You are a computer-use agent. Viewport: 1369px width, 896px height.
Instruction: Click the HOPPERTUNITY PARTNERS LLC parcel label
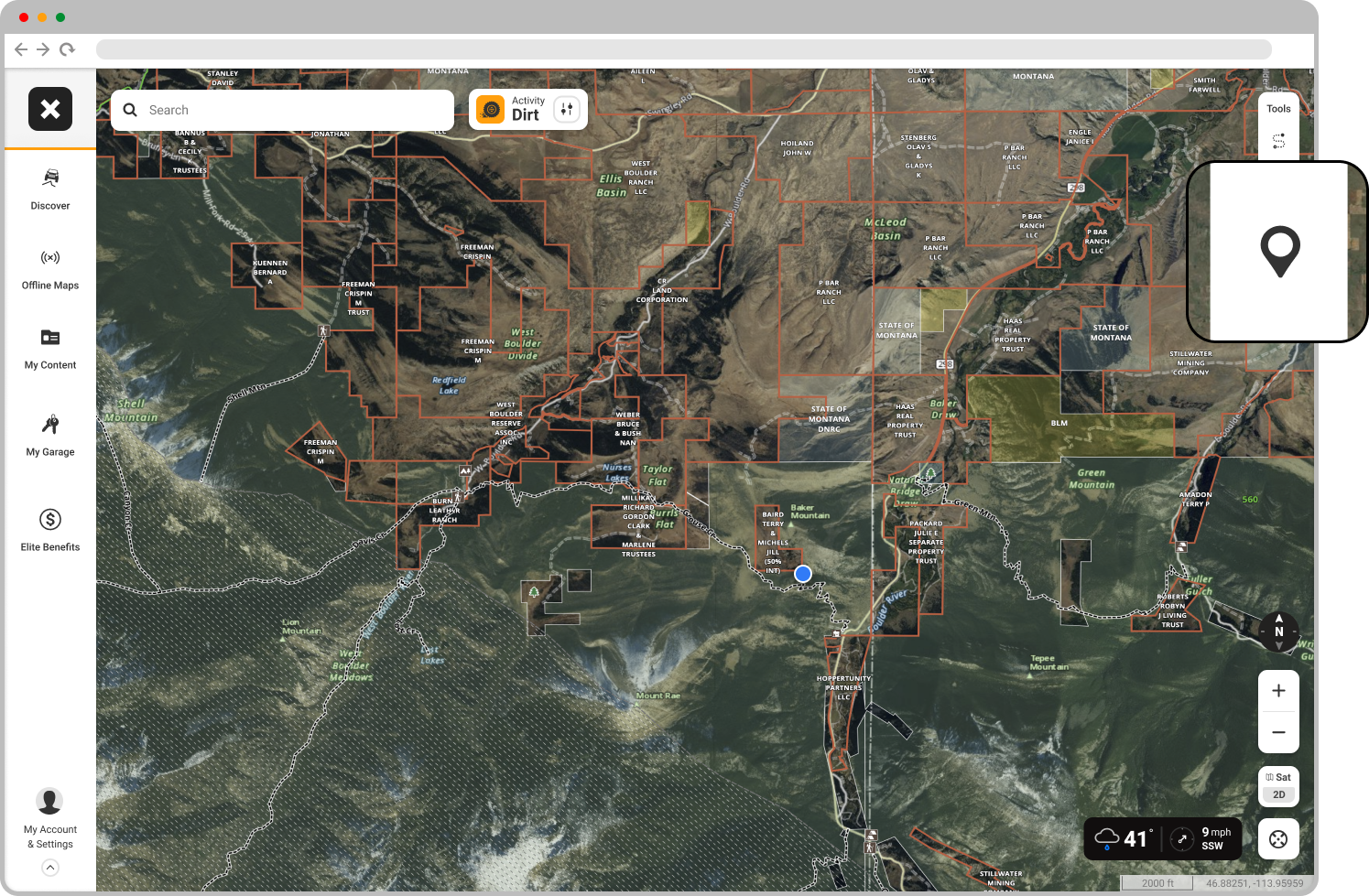(x=843, y=687)
